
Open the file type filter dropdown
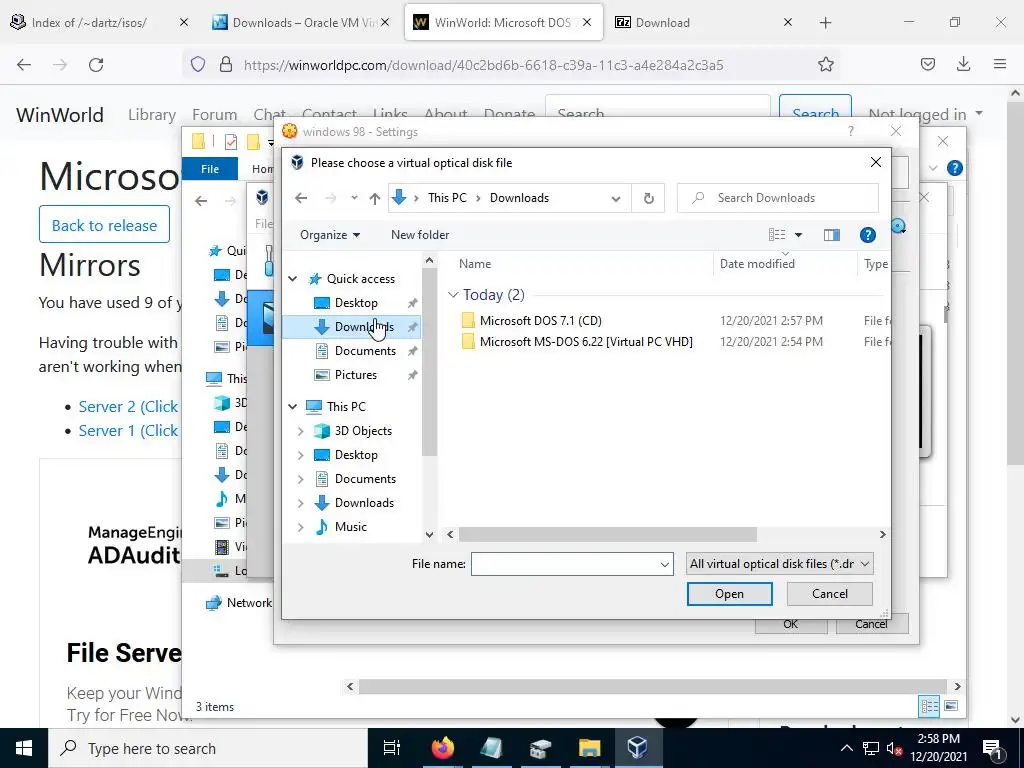point(780,564)
